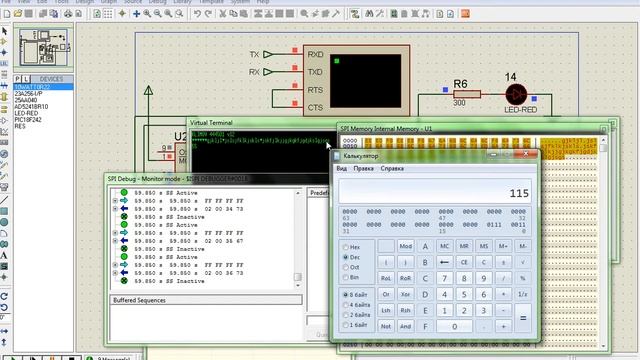Click calculator CE button
Viewport: 640px width, 360px height.
pos(464,262)
